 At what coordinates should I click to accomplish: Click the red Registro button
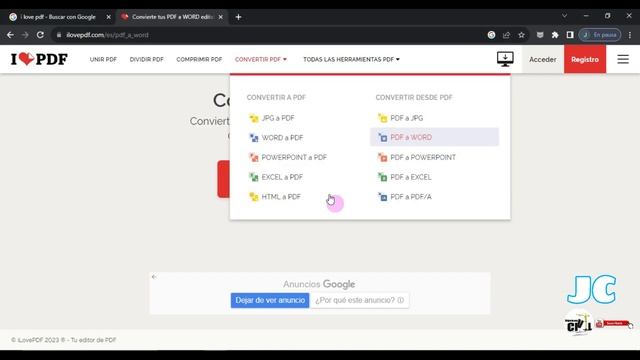(x=585, y=59)
